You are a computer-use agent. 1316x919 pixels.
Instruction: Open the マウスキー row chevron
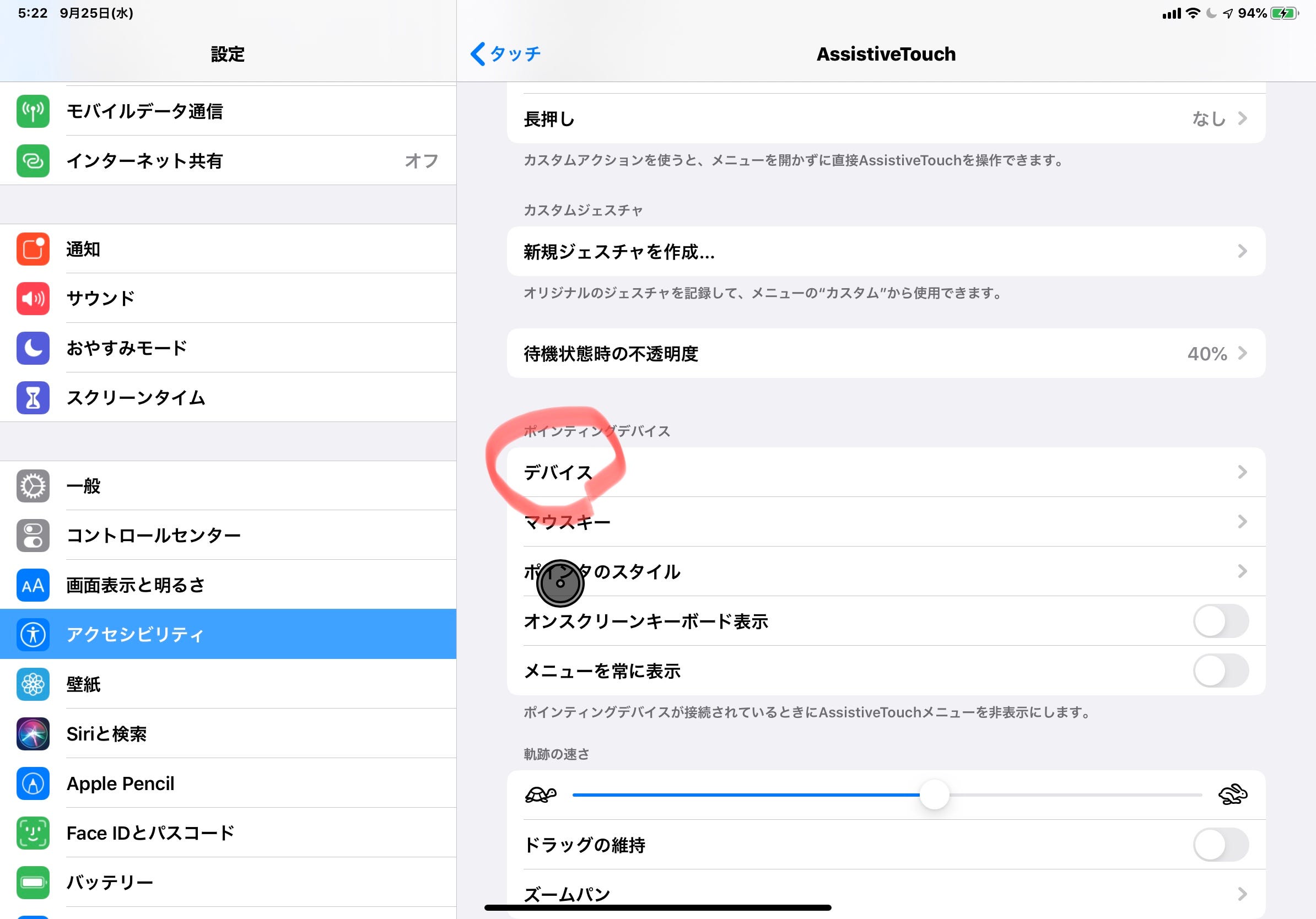coord(1242,521)
